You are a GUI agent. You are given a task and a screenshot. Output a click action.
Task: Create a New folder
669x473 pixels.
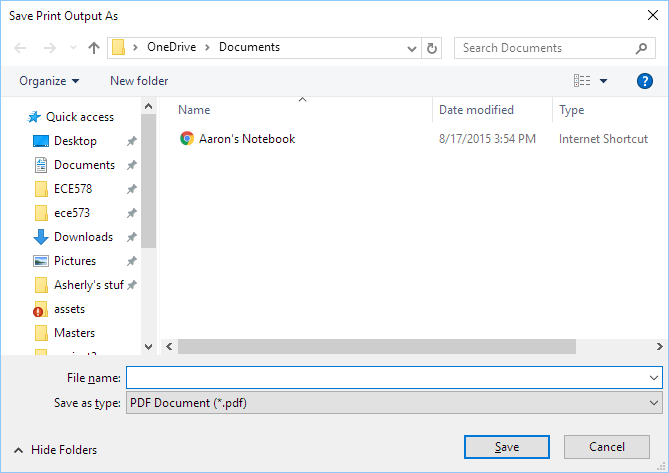pyautogui.click(x=139, y=81)
